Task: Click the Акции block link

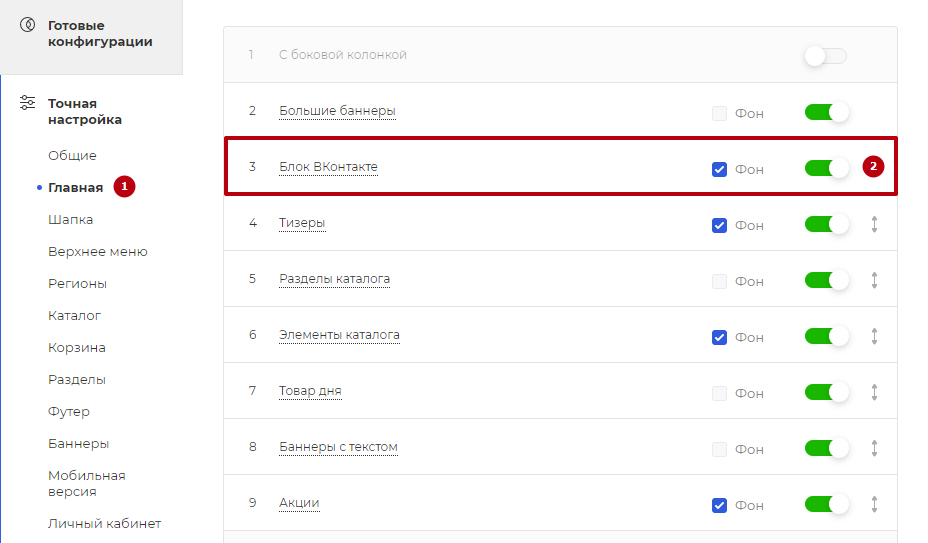Action: point(299,503)
